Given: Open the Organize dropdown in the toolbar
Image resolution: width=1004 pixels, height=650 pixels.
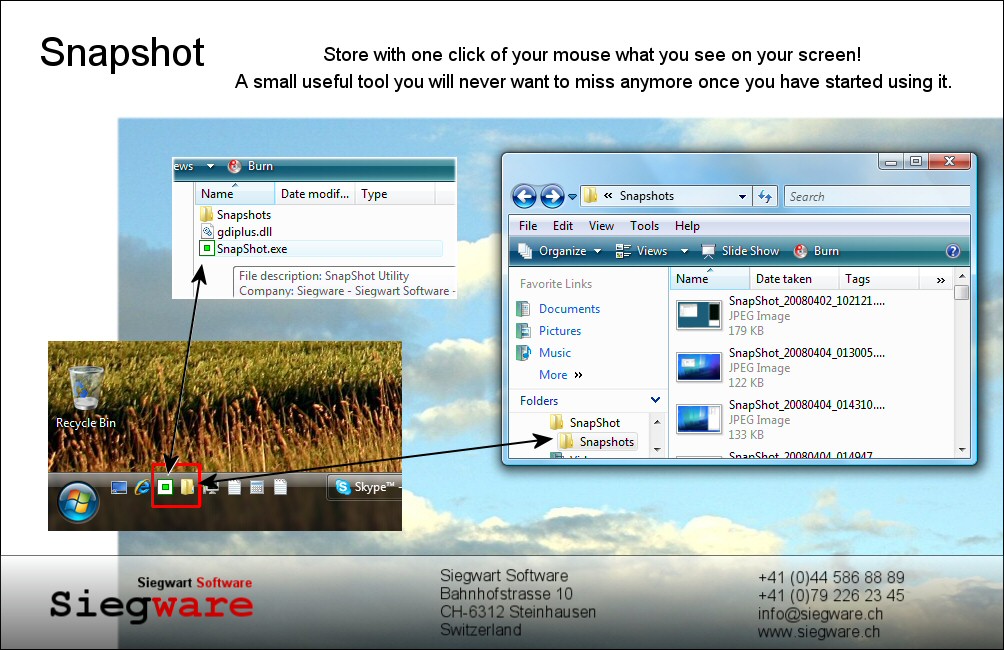Looking at the screenshot, I should [x=560, y=251].
